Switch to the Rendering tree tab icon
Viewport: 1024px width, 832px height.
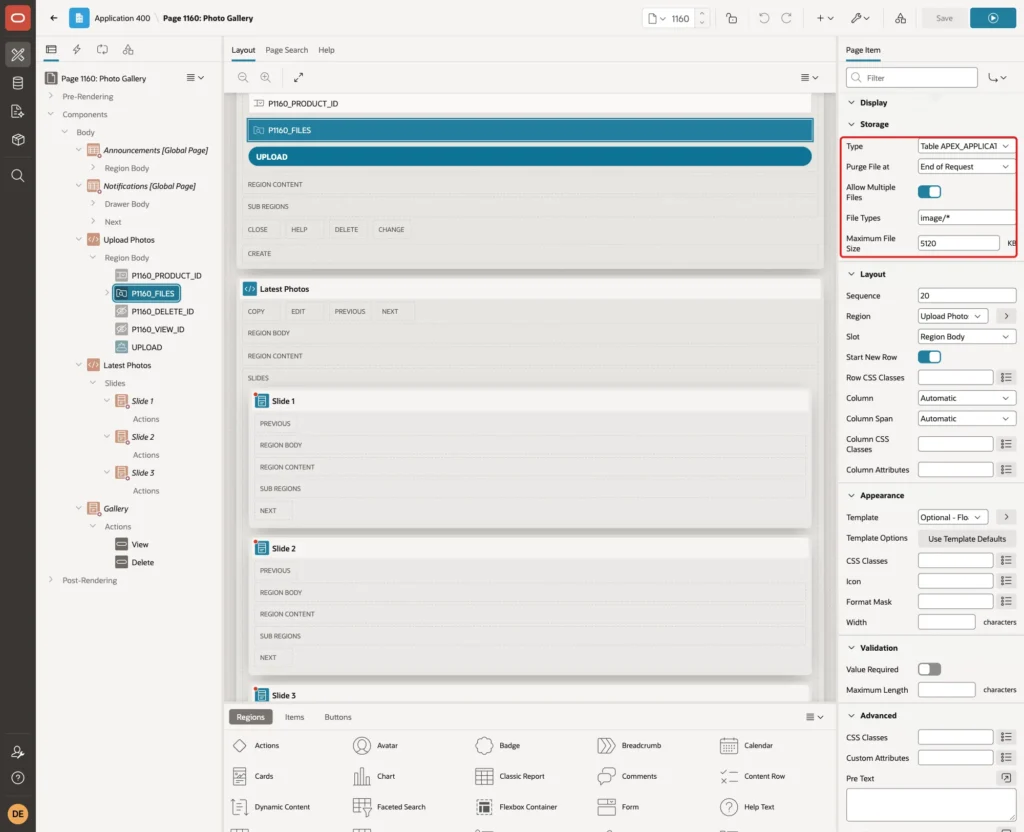pyautogui.click(x=51, y=50)
